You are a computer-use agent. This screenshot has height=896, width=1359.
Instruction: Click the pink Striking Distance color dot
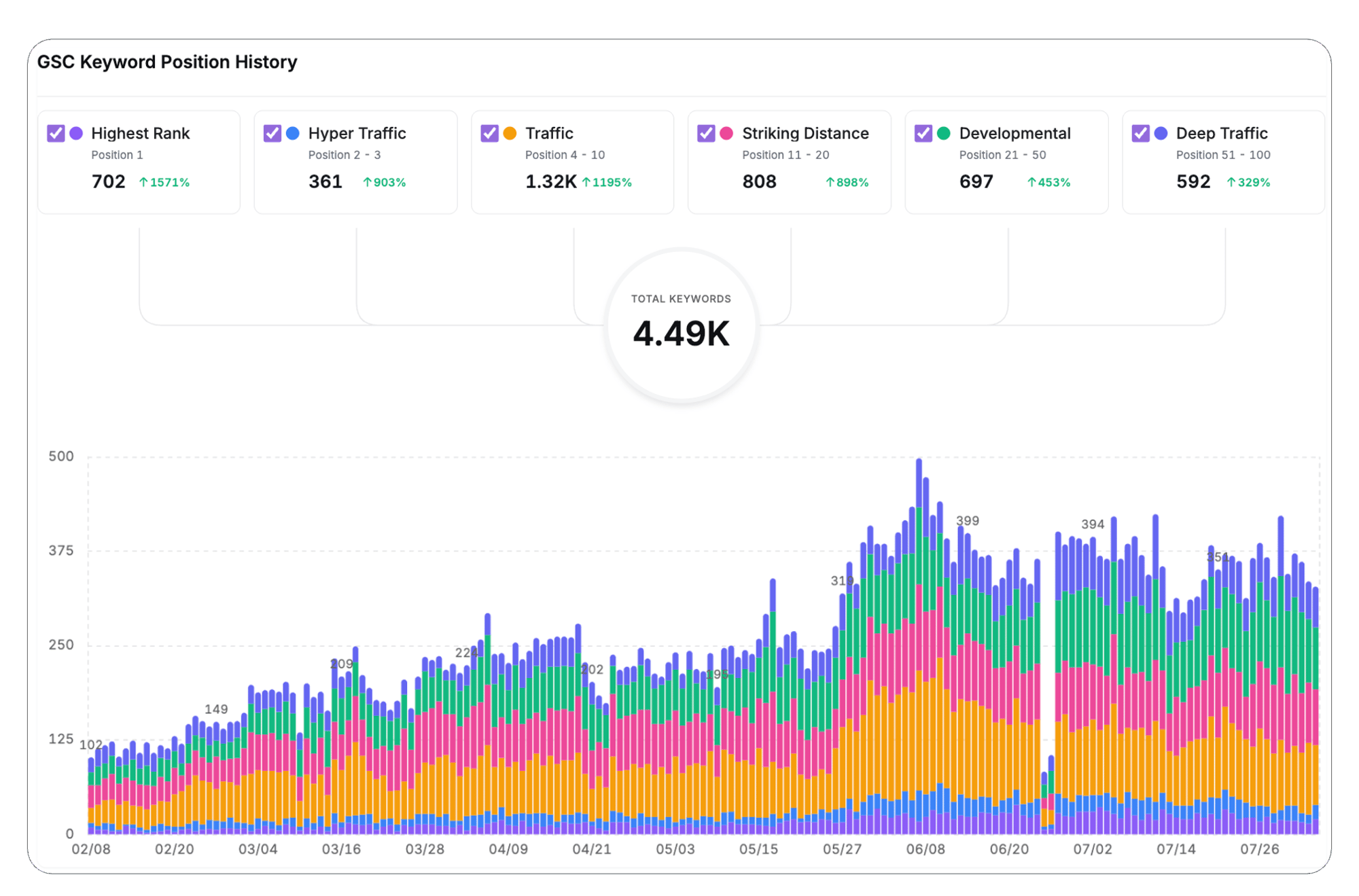coord(726,133)
